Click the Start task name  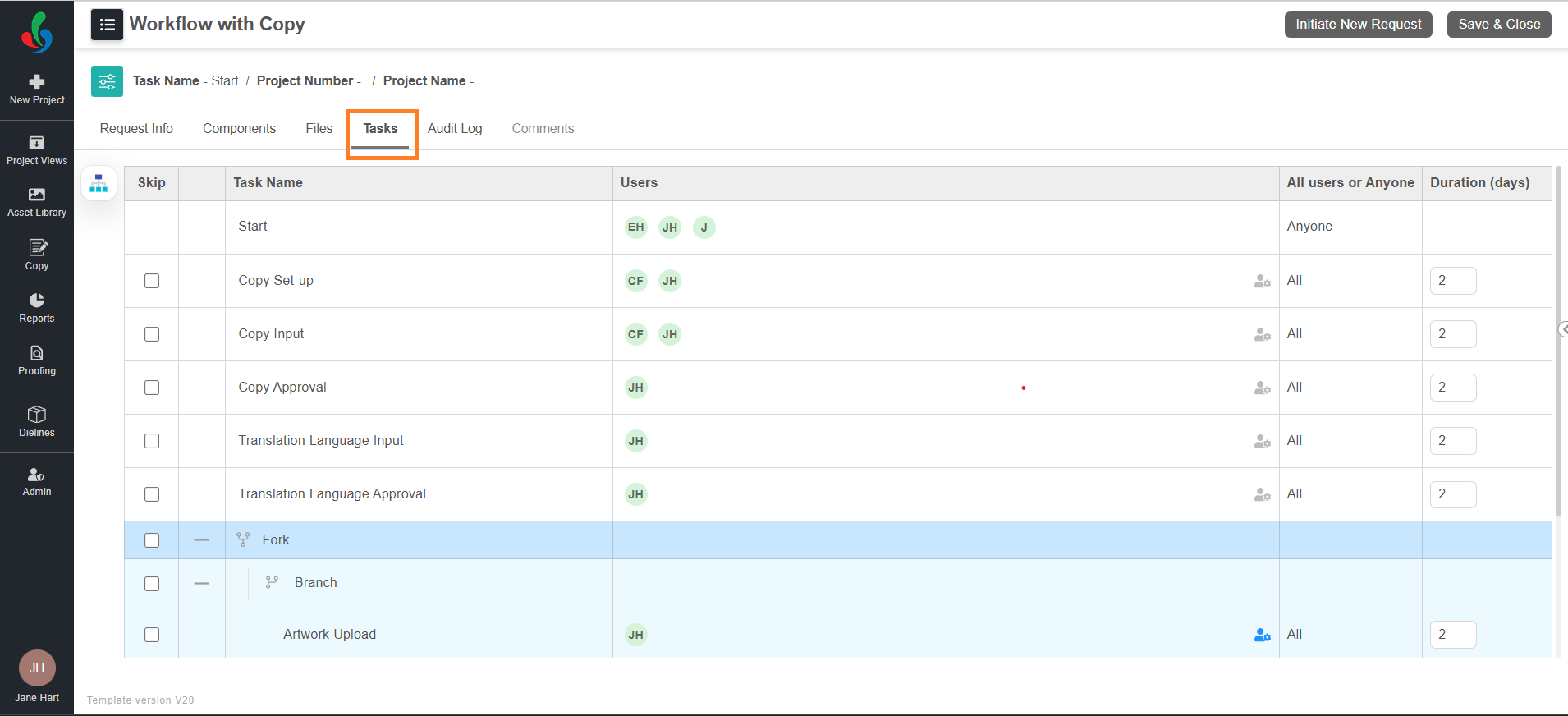click(253, 227)
